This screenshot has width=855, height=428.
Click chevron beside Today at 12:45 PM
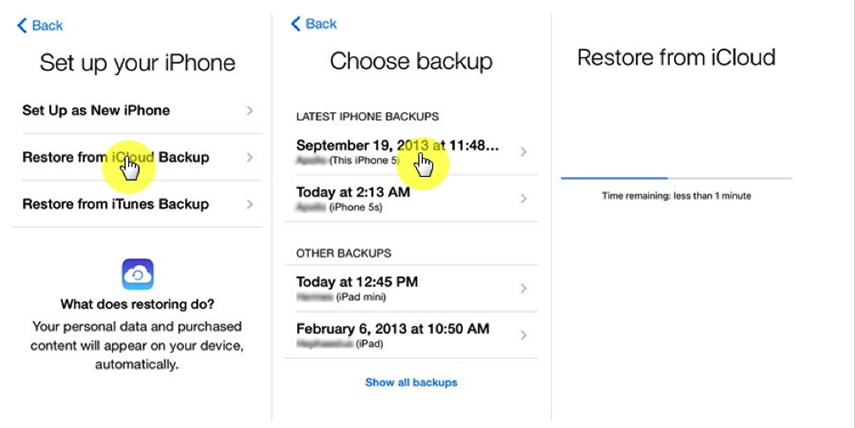pyautogui.click(x=523, y=288)
